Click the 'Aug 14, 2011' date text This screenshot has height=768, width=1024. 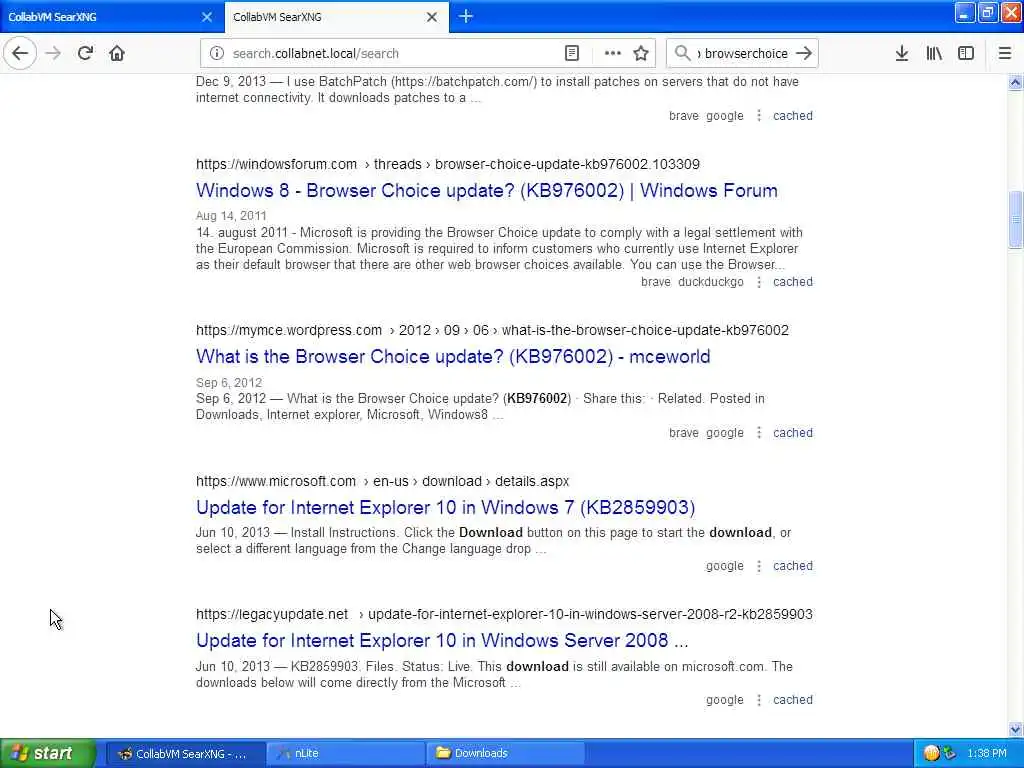[x=231, y=216]
